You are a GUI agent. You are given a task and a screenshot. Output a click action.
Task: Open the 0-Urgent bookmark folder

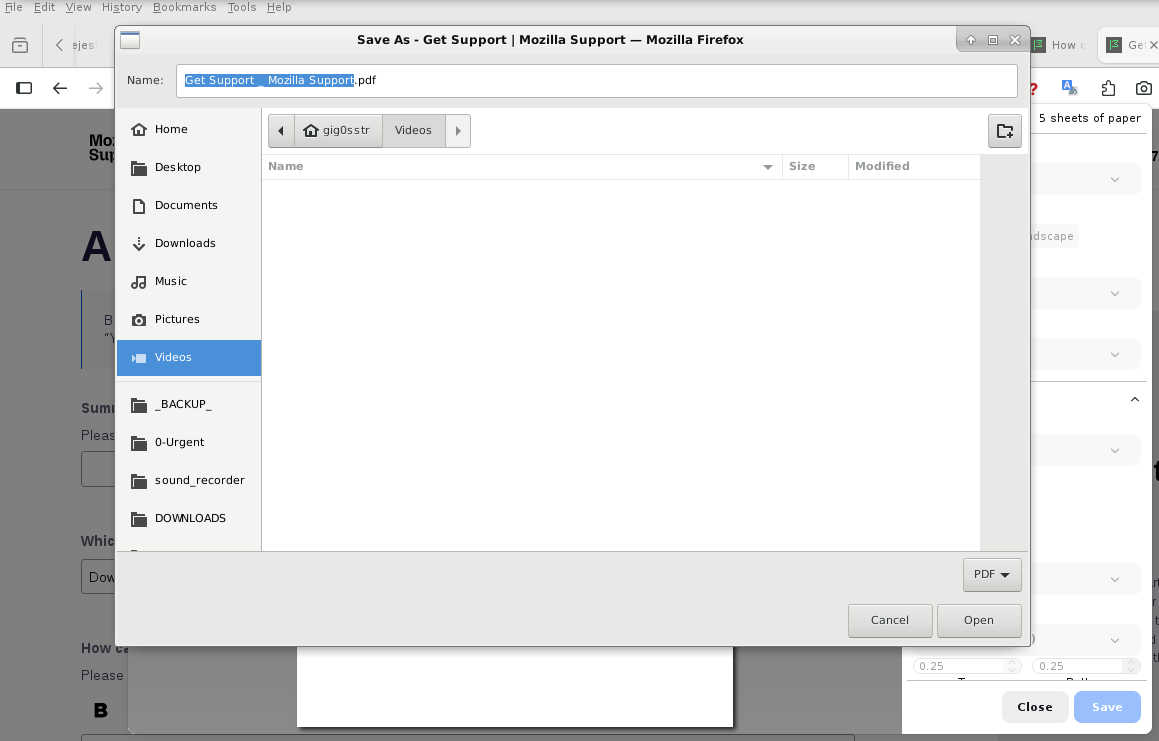188,442
